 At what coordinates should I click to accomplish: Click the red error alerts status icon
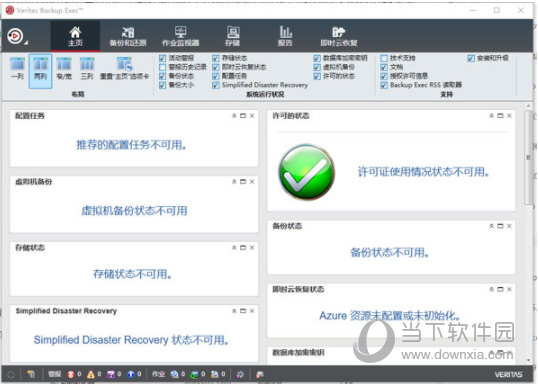click(71, 374)
